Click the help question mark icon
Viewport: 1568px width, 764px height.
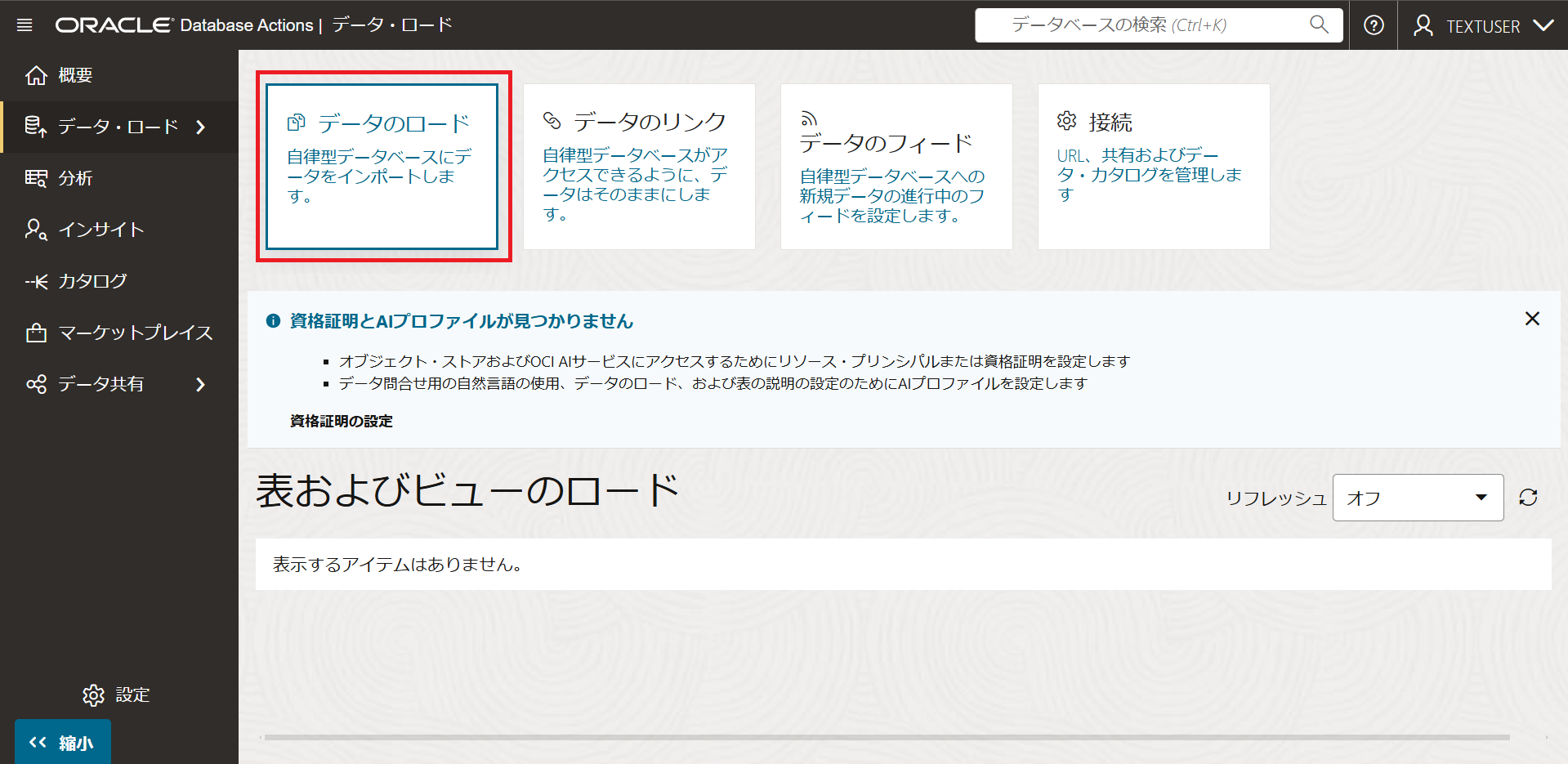1373,25
